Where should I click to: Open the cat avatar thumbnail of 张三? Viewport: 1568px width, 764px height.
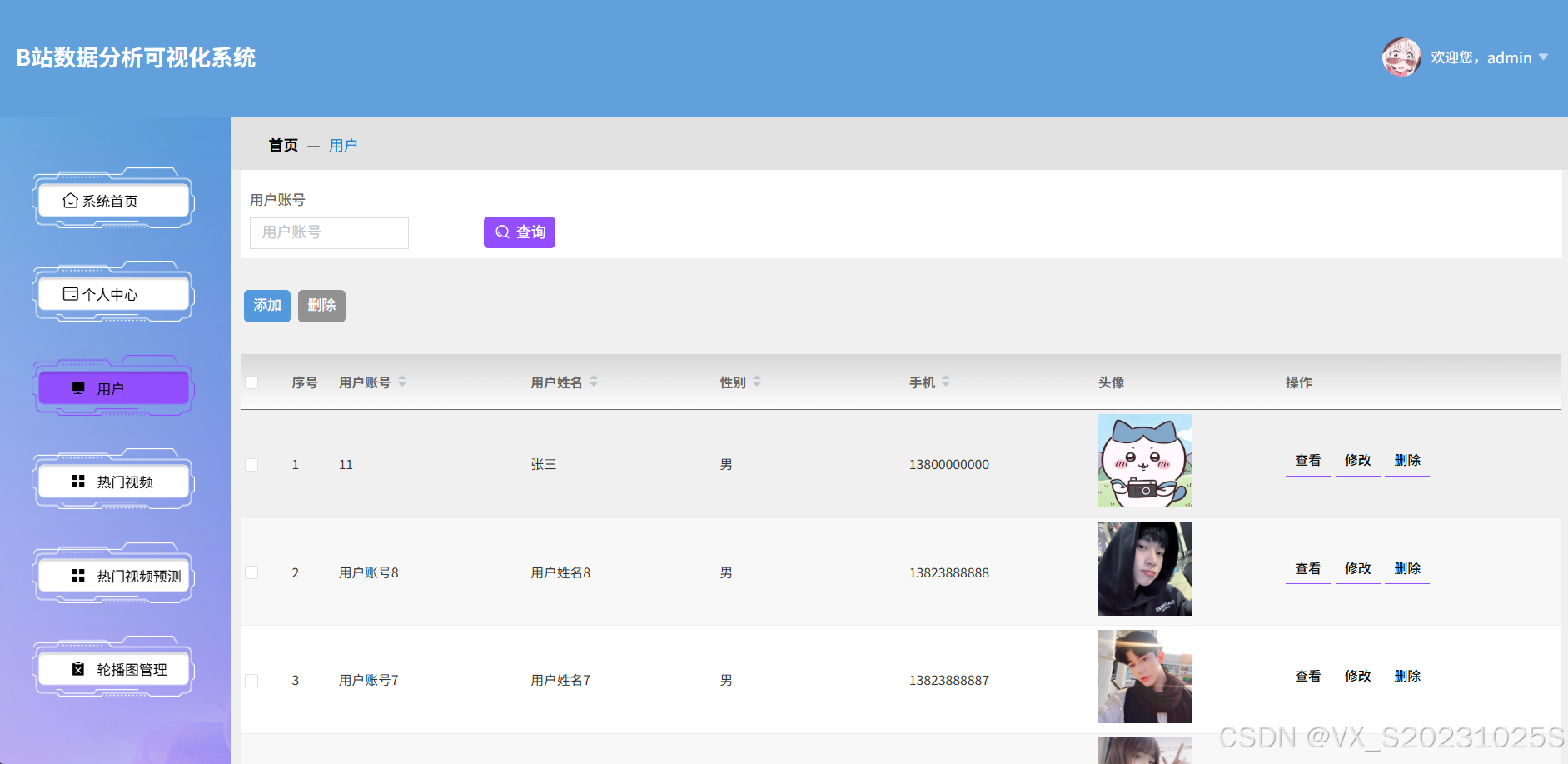tap(1145, 461)
